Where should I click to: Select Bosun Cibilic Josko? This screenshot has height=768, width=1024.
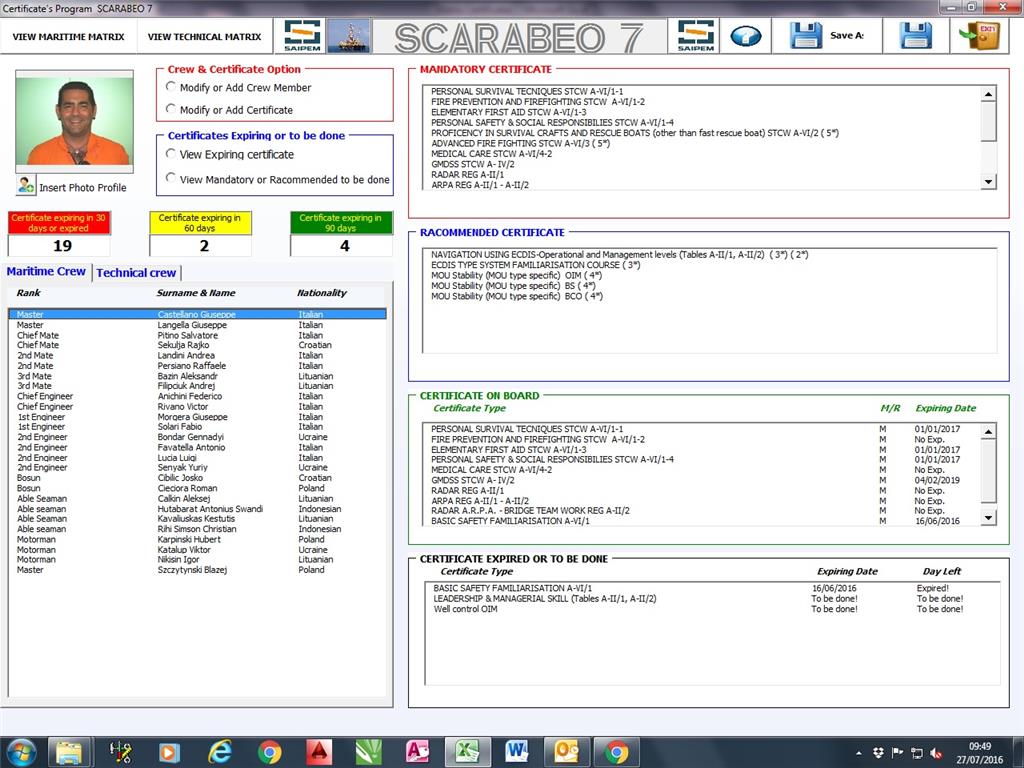click(197, 477)
